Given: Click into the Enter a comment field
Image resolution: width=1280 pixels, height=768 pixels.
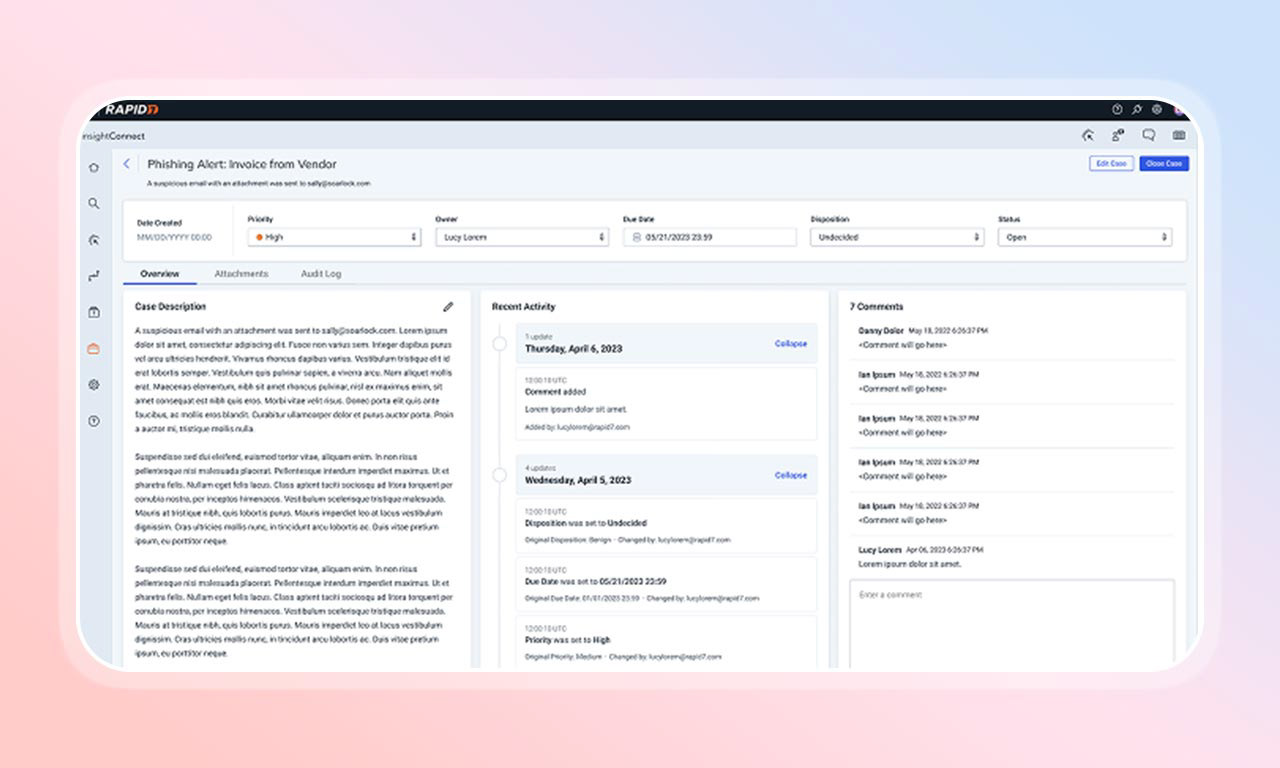Looking at the screenshot, I should (x=1012, y=624).
